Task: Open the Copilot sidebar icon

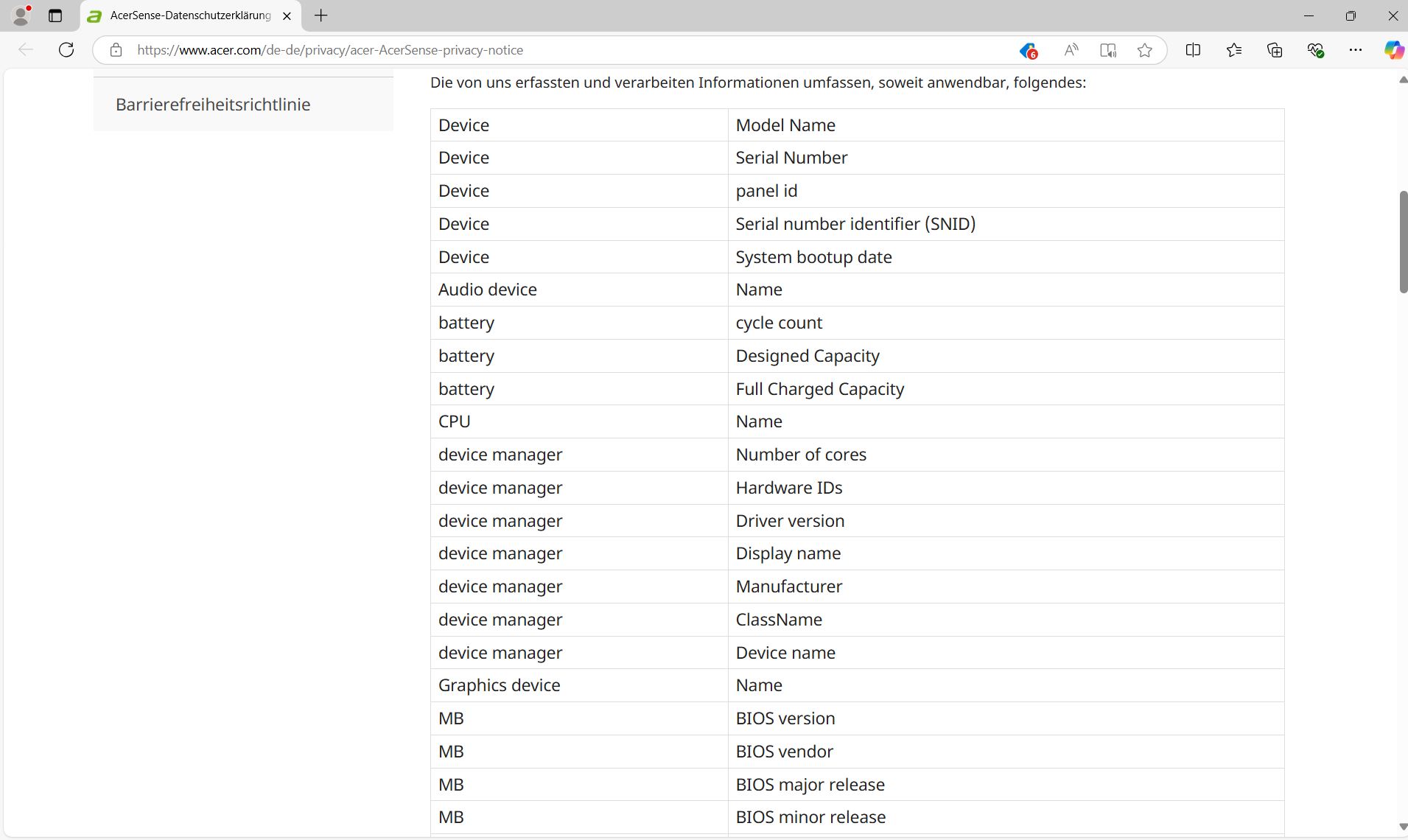Action: click(1393, 50)
